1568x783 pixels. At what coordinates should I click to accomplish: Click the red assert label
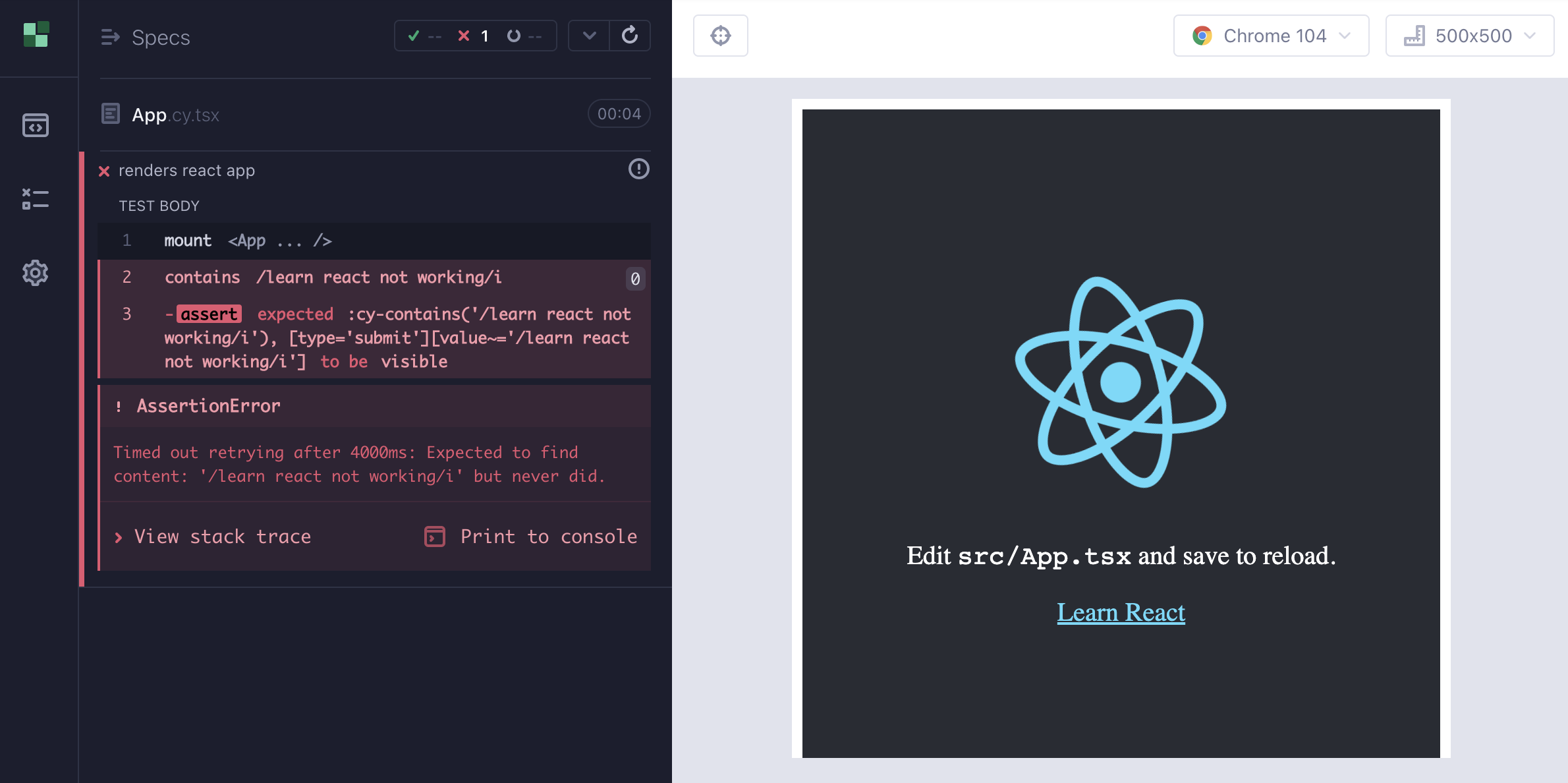pos(209,314)
